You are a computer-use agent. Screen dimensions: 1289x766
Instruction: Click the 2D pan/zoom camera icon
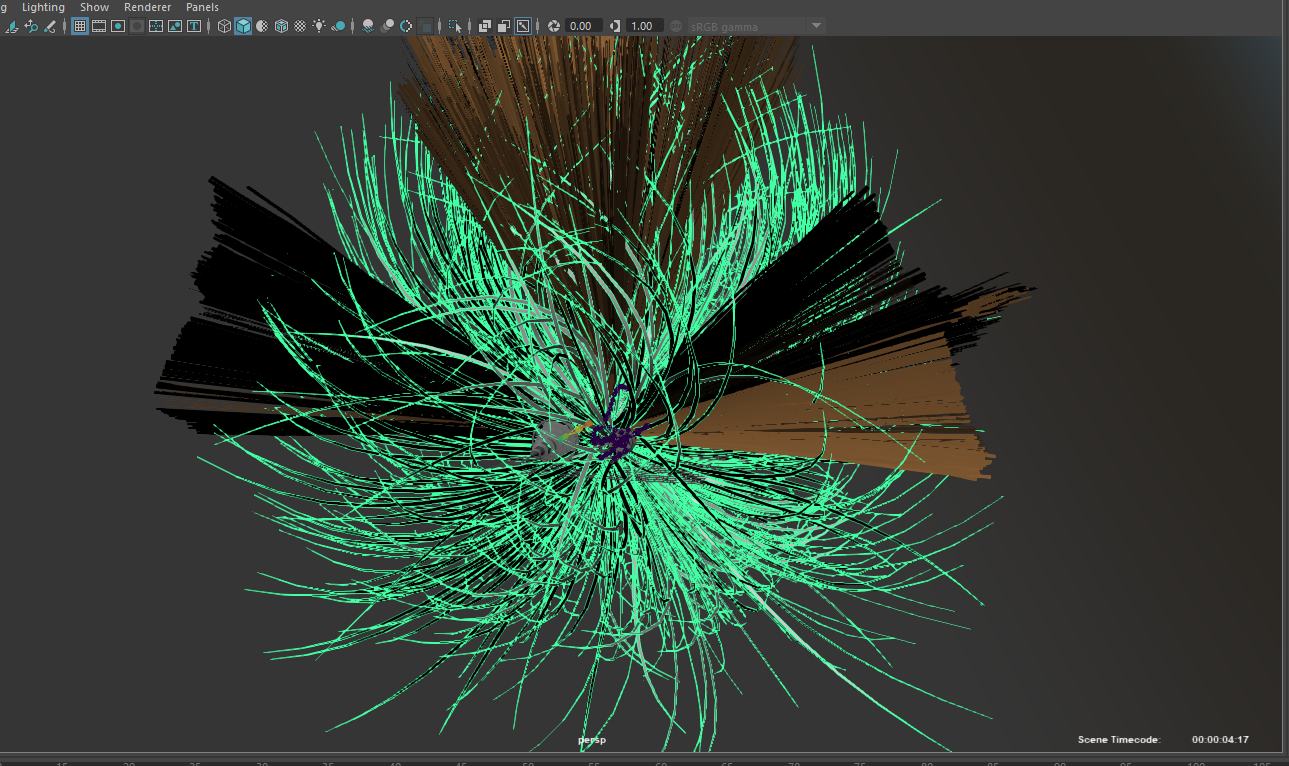(x=31, y=26)
